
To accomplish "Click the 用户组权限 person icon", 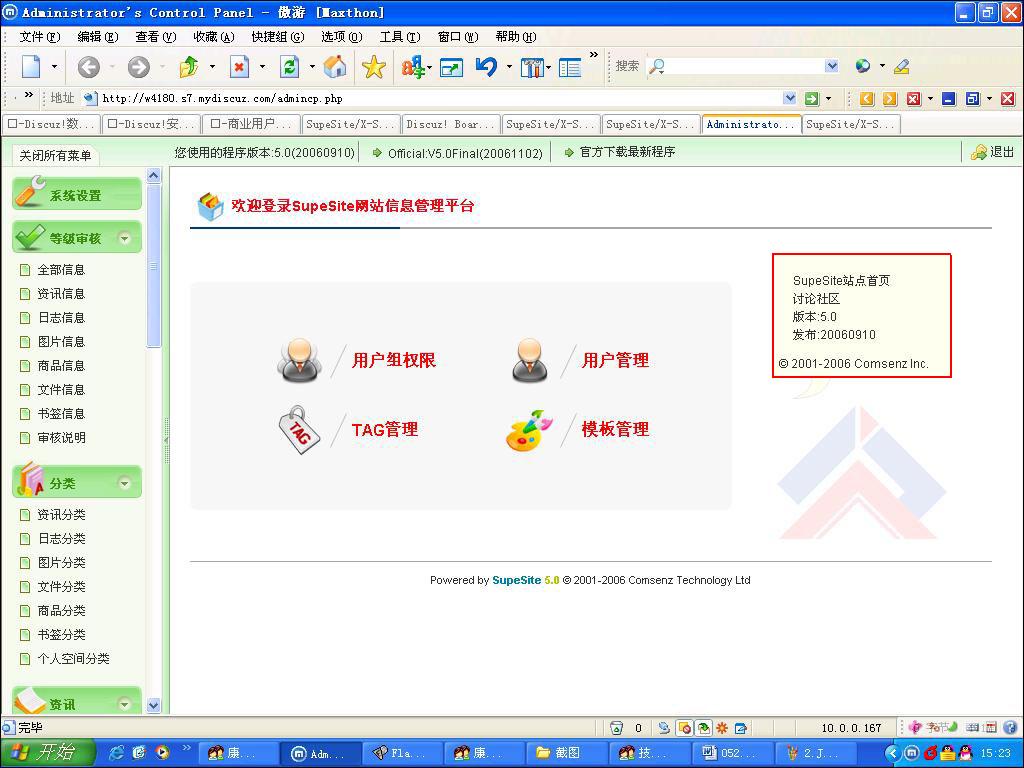I will pos(299,360).
